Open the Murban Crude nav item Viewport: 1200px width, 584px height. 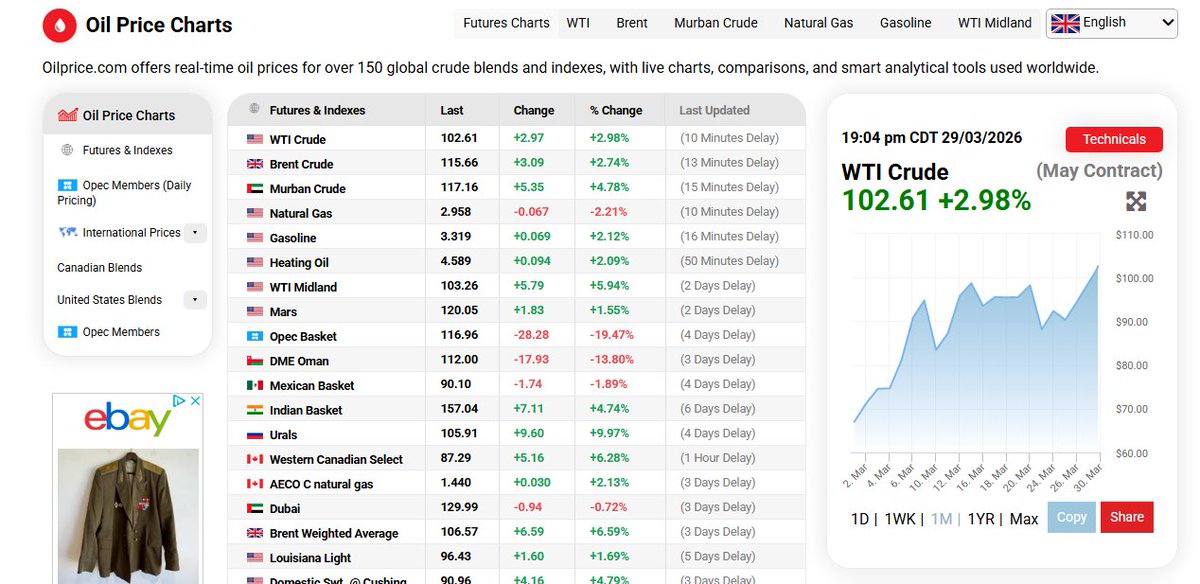[x=716, y=23]
